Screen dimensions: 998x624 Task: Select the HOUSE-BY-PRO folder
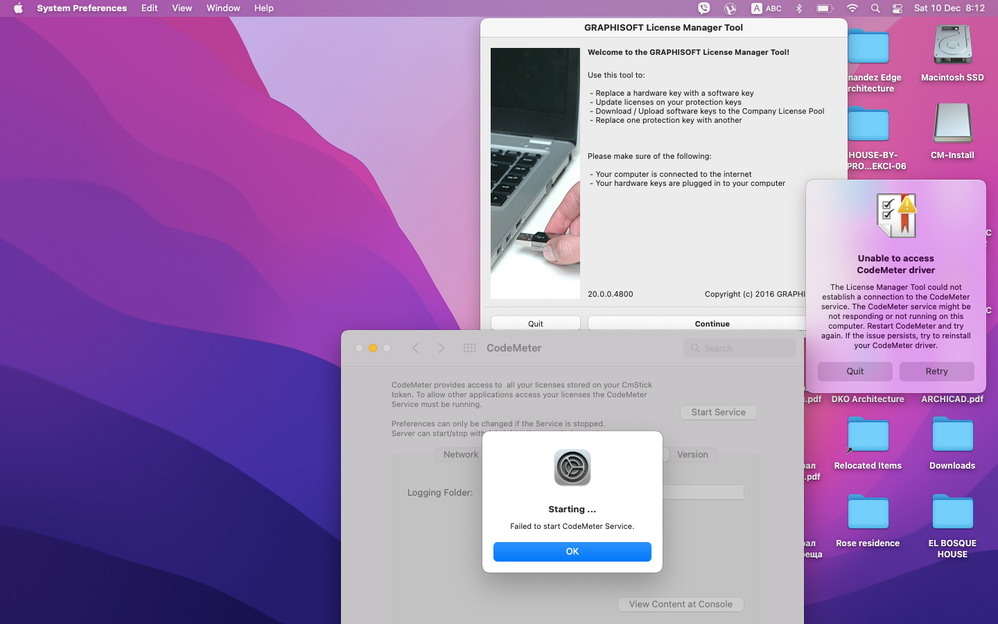coord(869,124)
